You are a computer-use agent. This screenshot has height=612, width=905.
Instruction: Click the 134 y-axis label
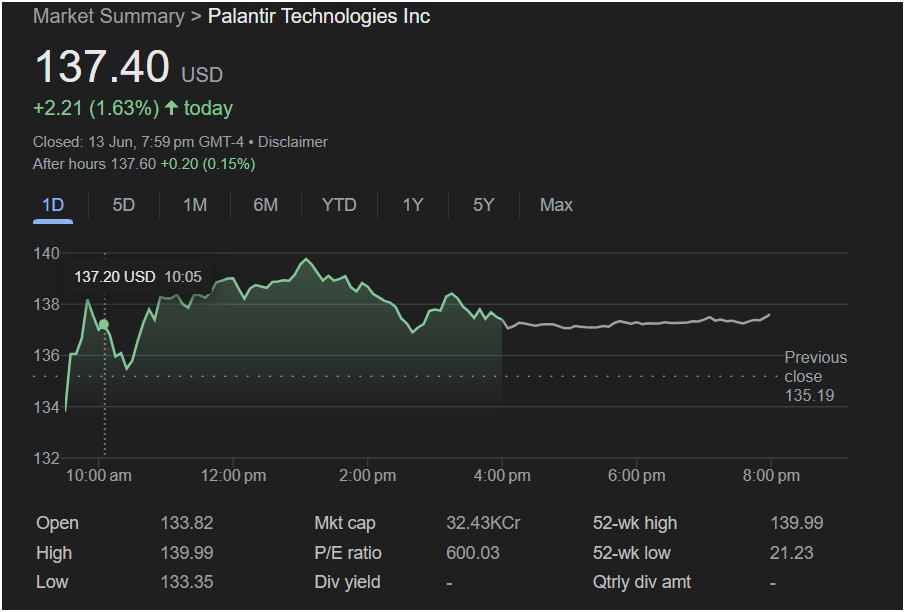tap(46, 407)
